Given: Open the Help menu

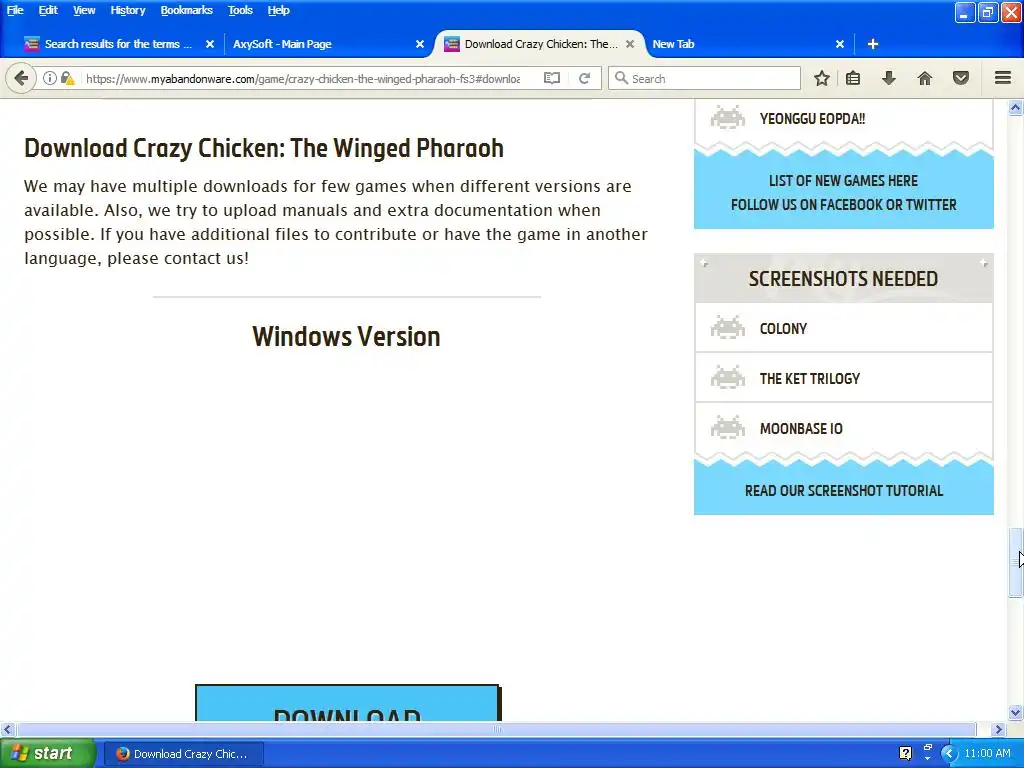Looking at the screenshot, I should 278,10.
